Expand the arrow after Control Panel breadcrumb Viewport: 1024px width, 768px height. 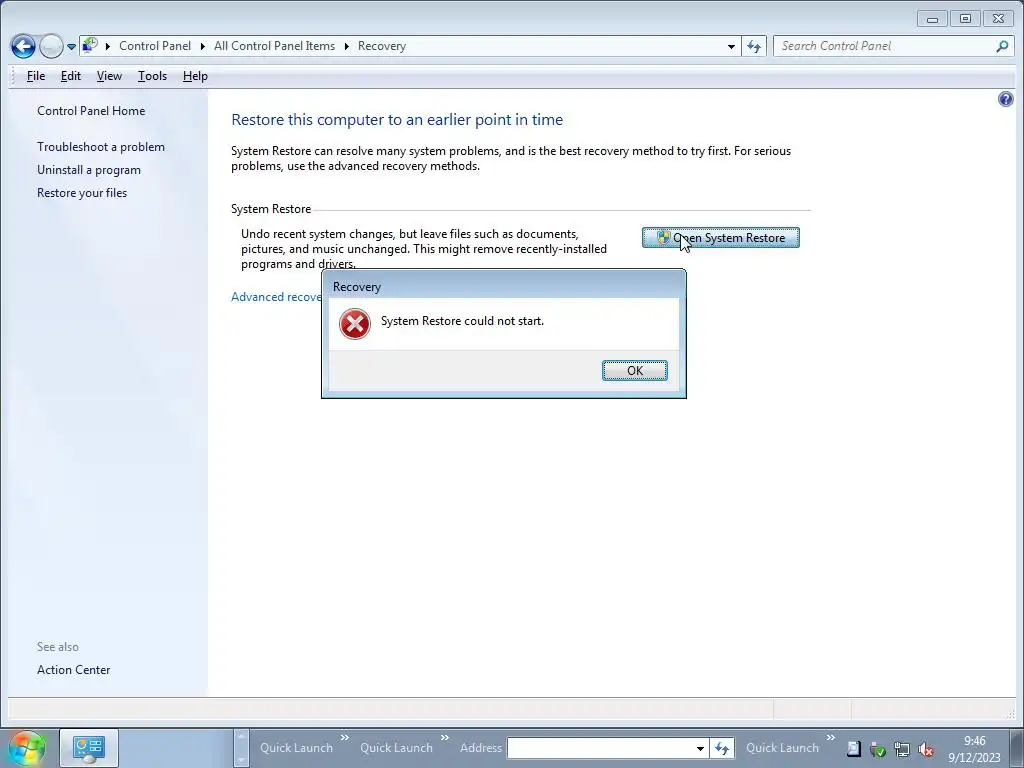point(203,46)
